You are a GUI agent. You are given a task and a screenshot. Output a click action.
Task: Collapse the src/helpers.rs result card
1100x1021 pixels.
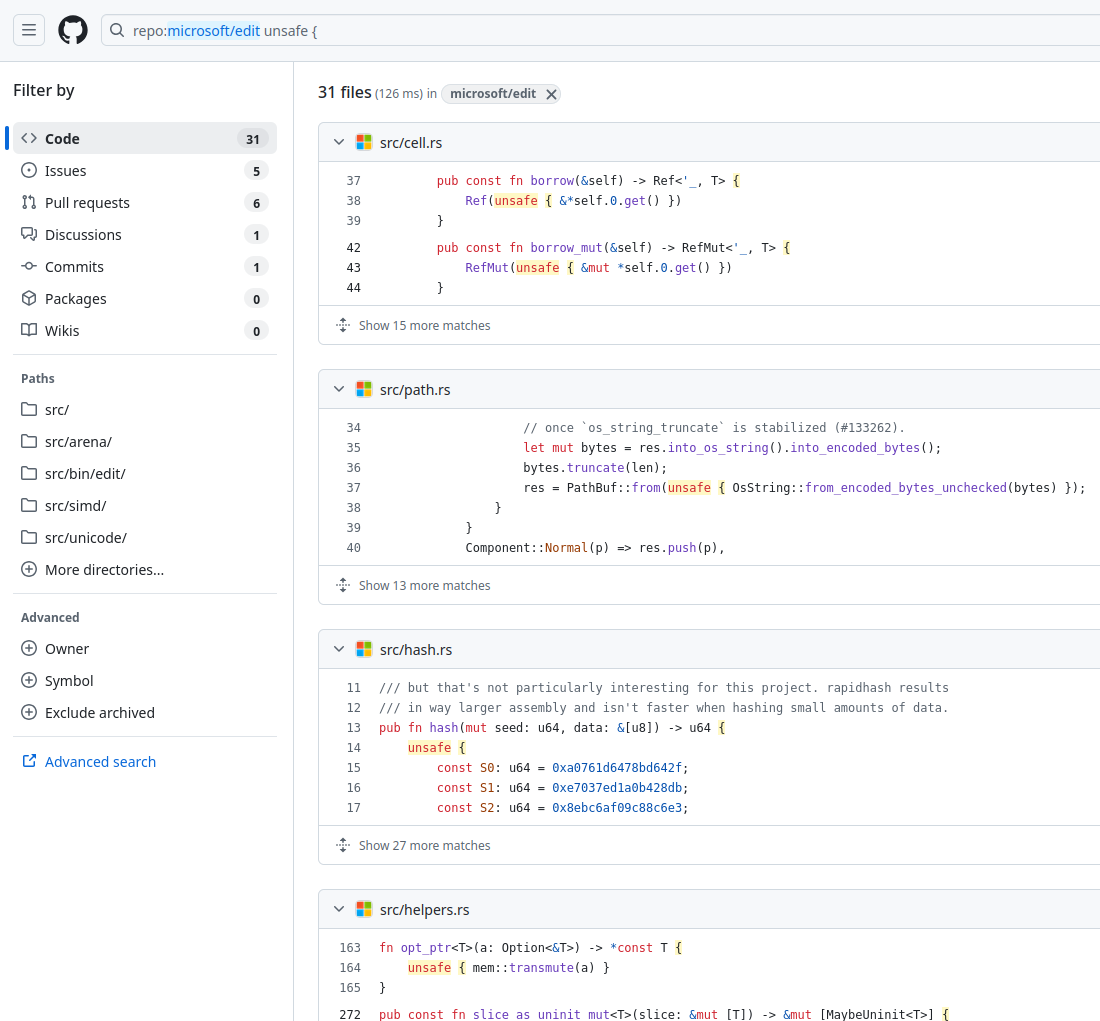point(339,909)
